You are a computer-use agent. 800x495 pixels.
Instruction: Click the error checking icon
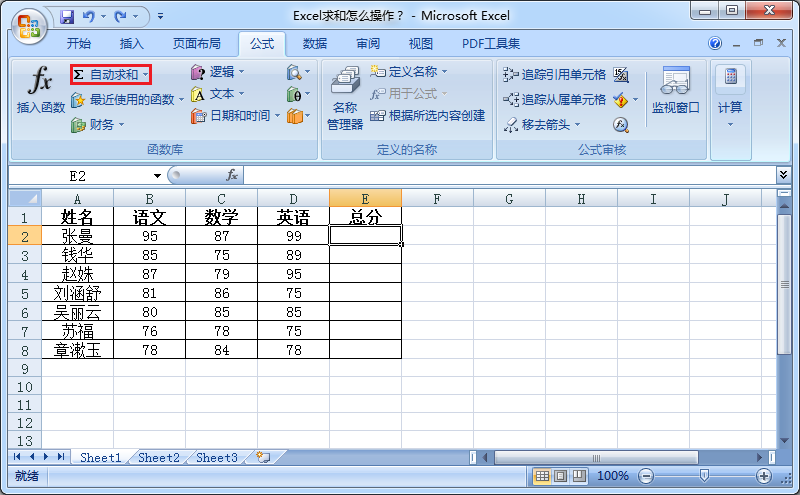[x=620, y=100]
